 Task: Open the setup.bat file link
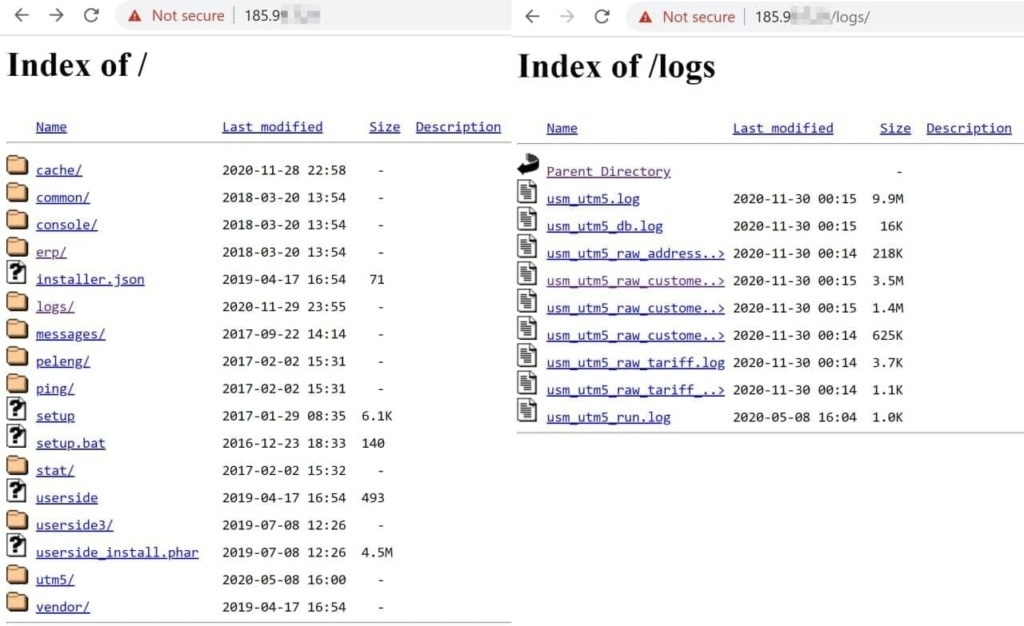pyautogui.click(x=71, y=443)
